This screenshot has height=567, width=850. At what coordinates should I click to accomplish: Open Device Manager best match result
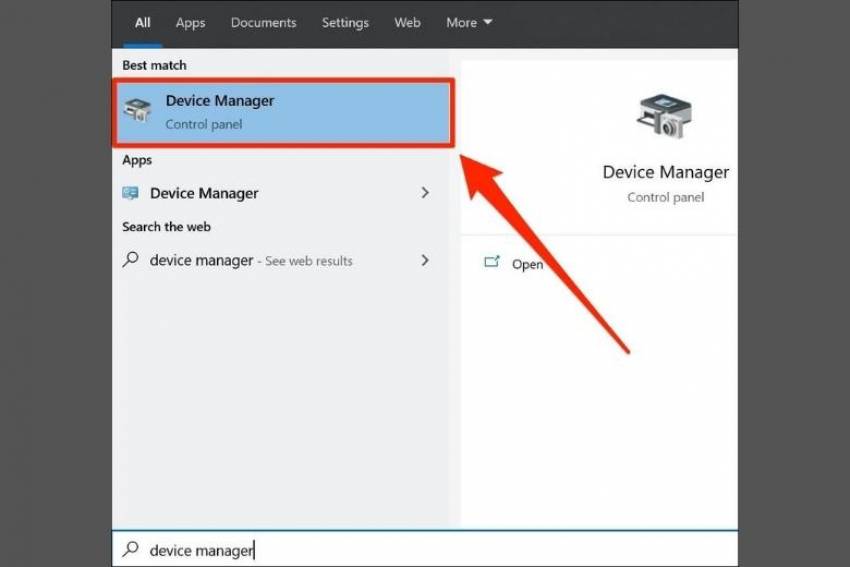(283, 112)
